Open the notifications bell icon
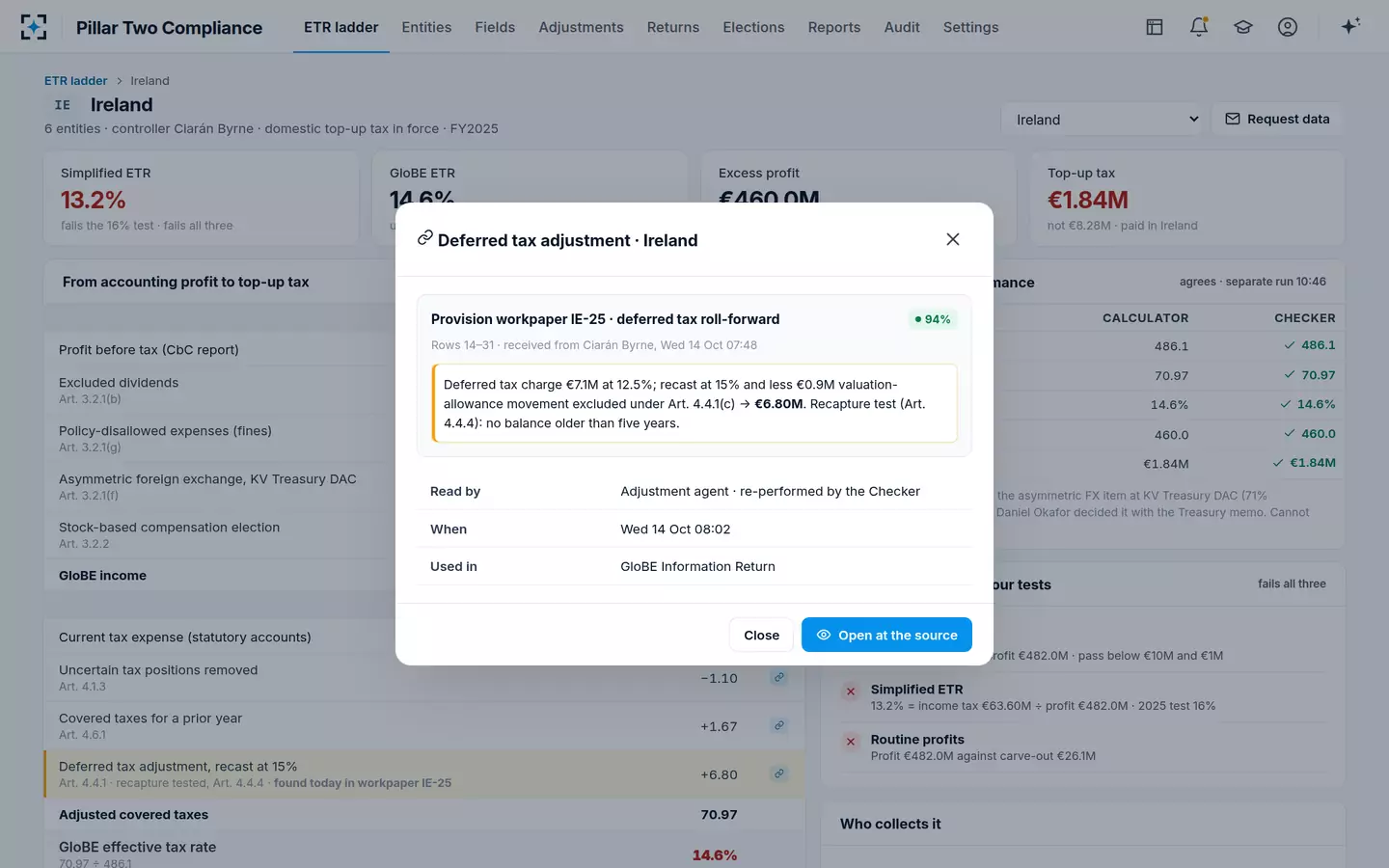Viewport: 1389px width, 868px height. (1199, 27)
